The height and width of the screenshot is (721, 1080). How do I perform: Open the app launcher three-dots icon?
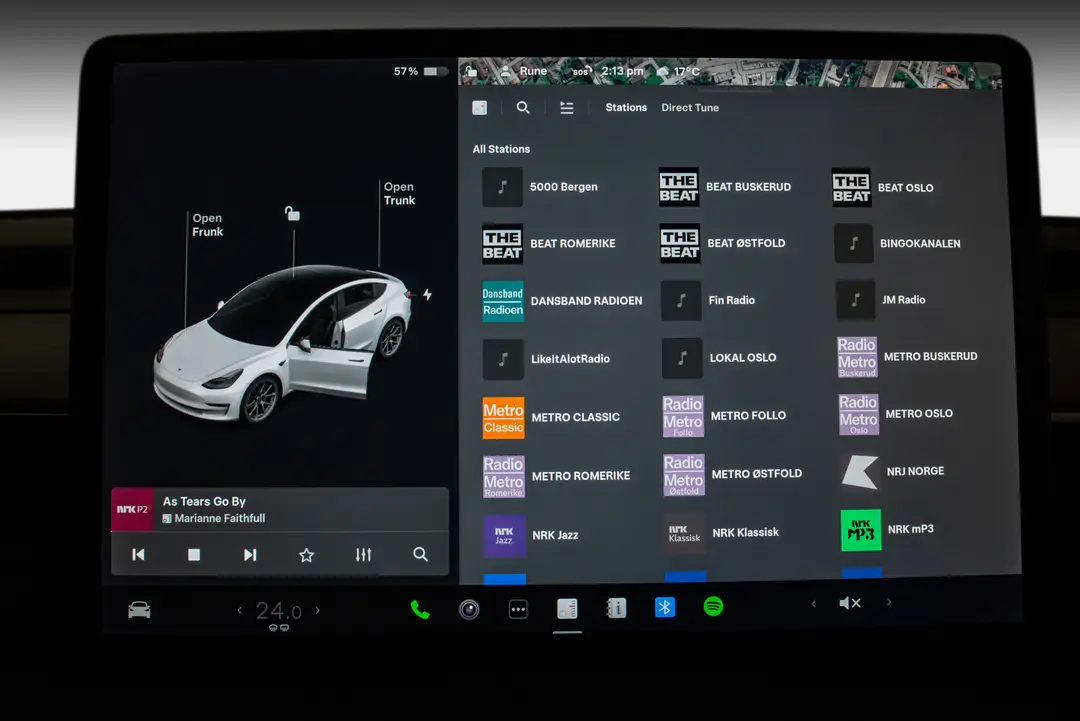point(518,608)
